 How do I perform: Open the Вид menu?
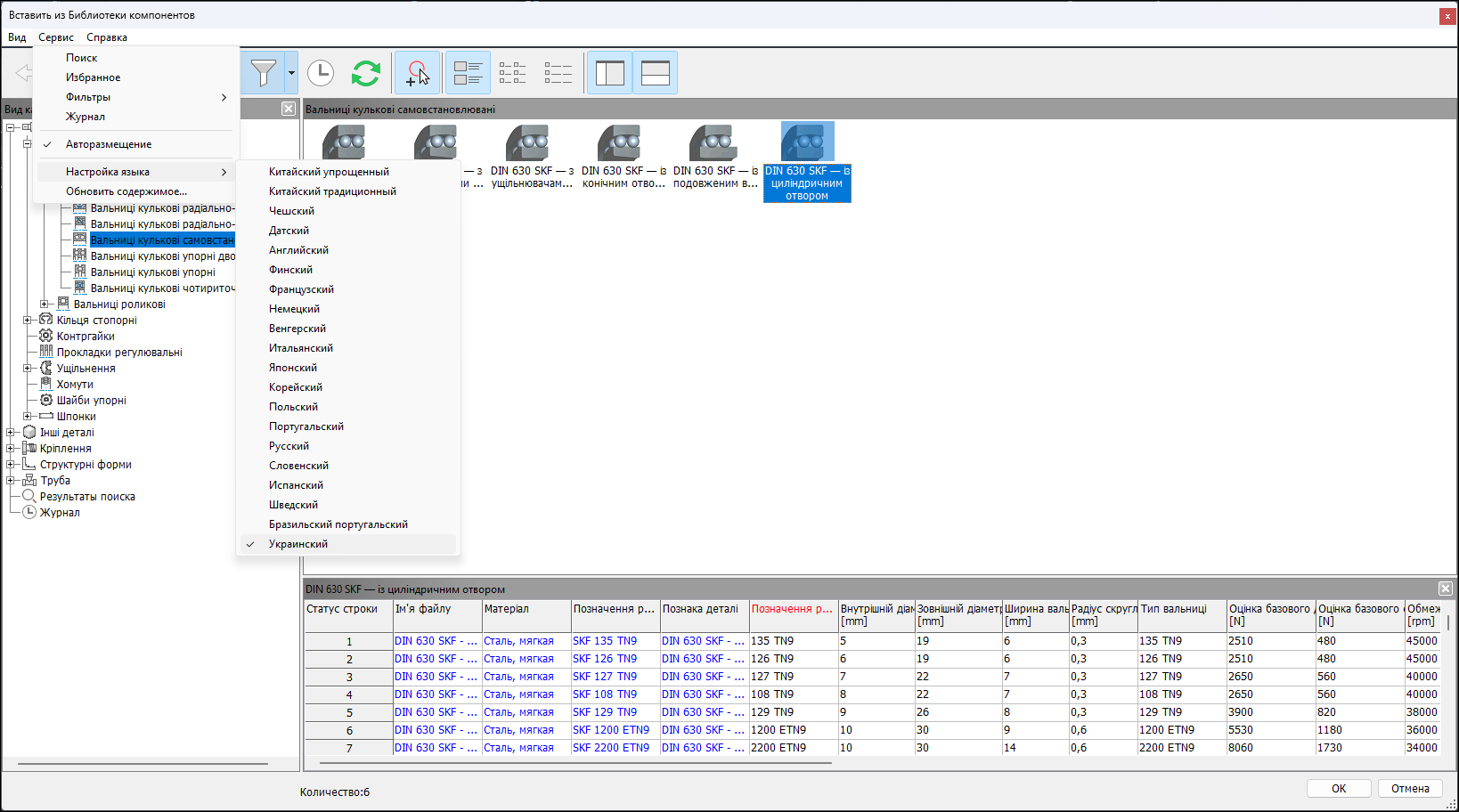pyautogui.click(x=17, y=37)
